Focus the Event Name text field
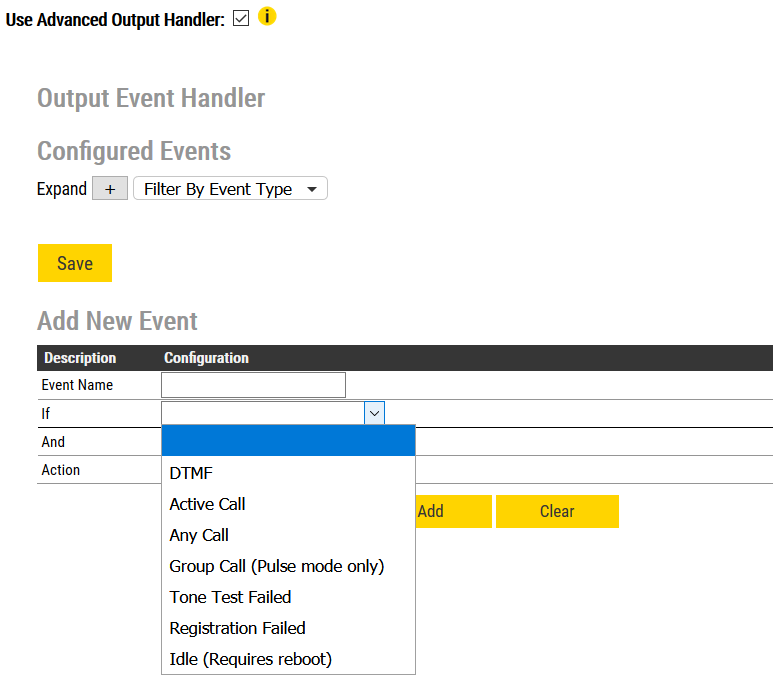This screenshot has width=773, height=684. tap(253, 385)
